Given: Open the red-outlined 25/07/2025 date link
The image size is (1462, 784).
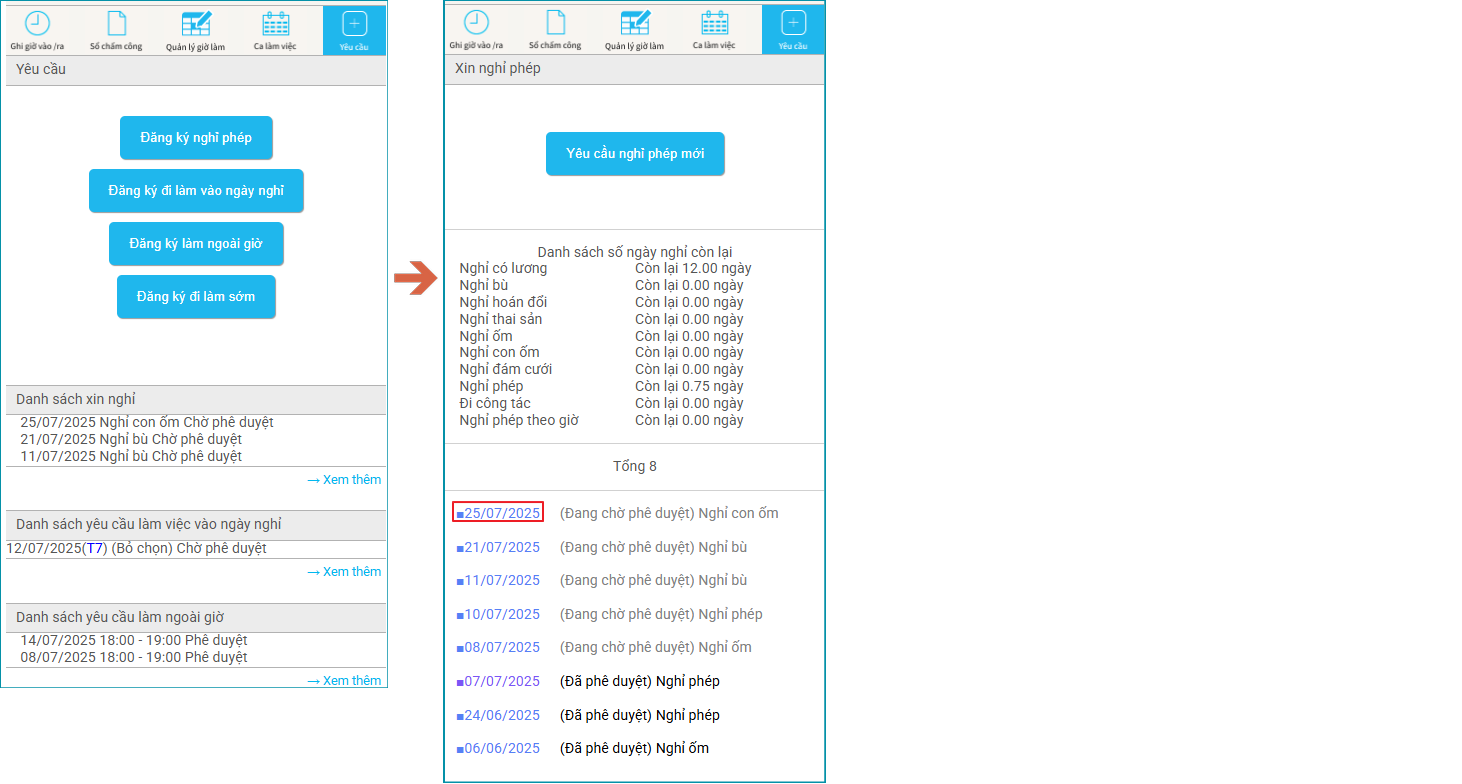Looking at the screenshot, I should [499, 513].
